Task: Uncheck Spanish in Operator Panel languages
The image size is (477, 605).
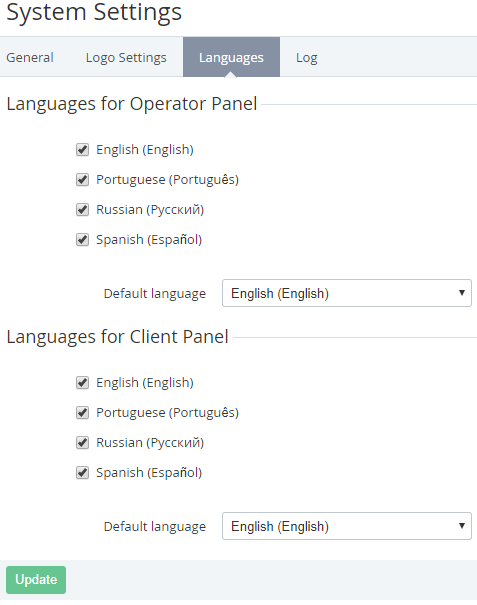Action: coord(82,240)
